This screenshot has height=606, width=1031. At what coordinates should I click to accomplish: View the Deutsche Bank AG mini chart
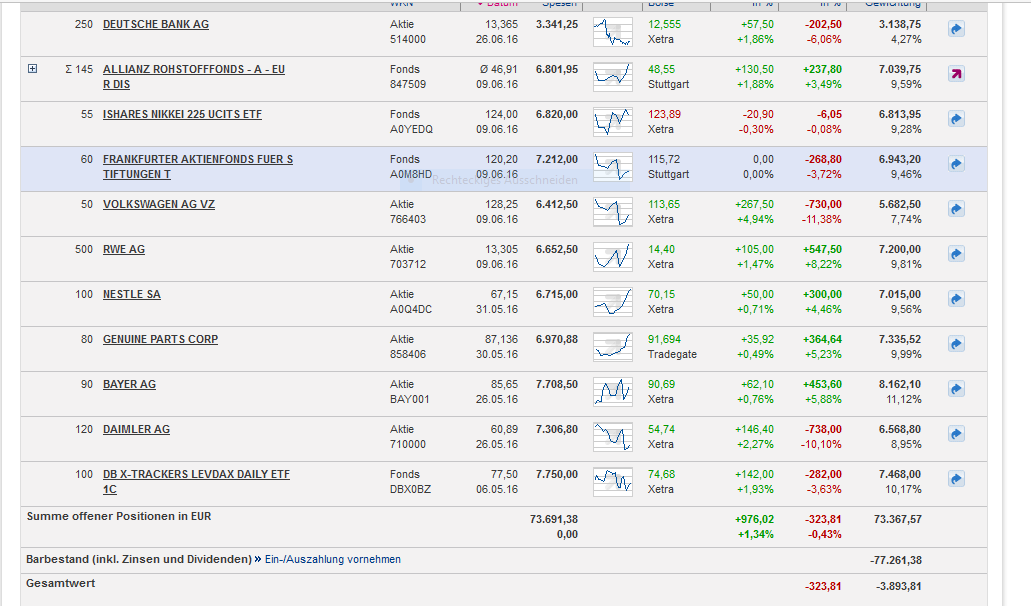pyautogui.click(x=613, y=32)
